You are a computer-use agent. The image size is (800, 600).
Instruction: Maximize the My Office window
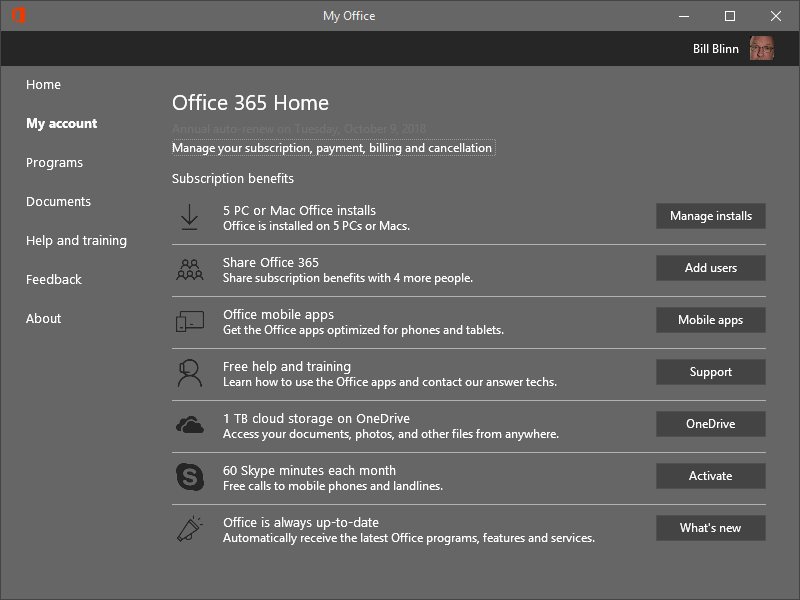tap(730, 16)
